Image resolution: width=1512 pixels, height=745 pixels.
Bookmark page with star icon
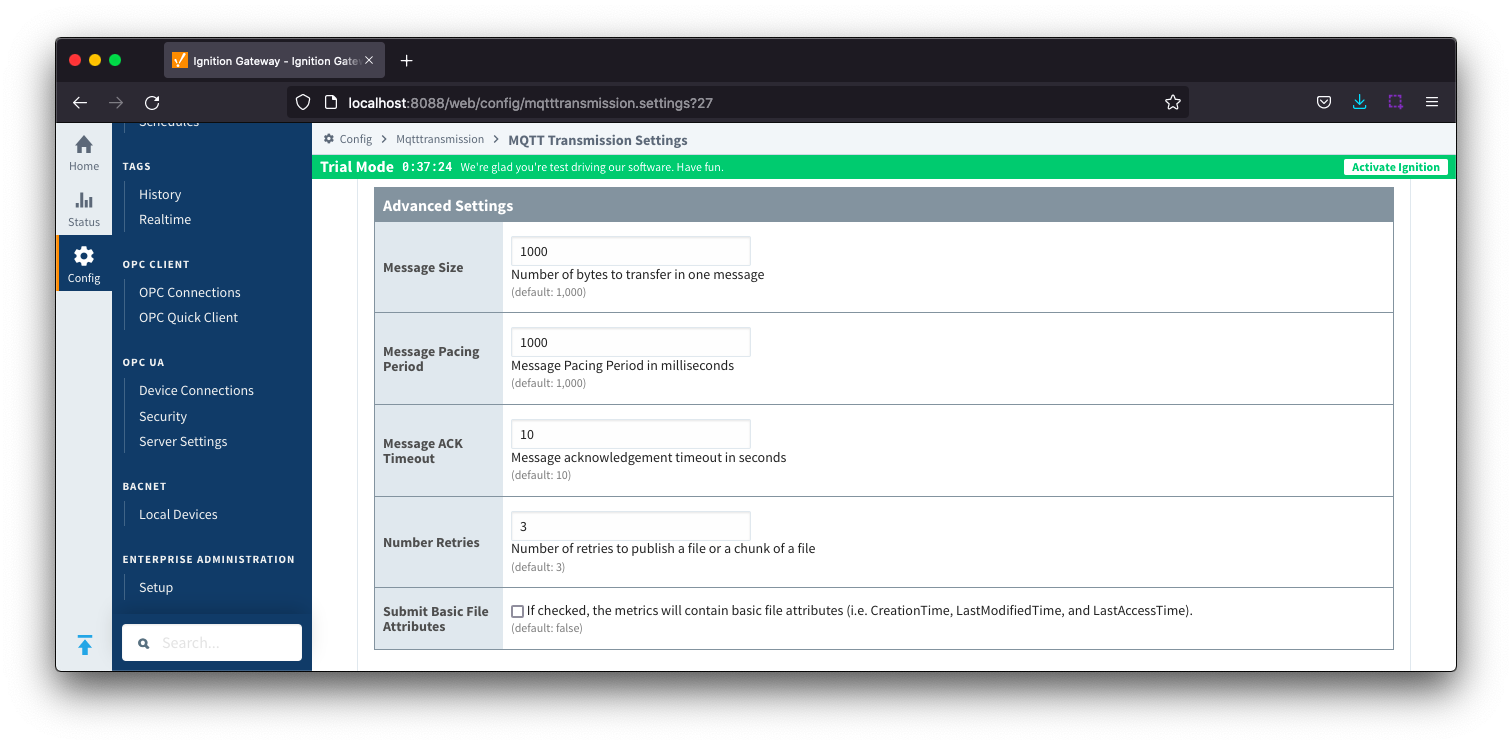(1173, 102)
